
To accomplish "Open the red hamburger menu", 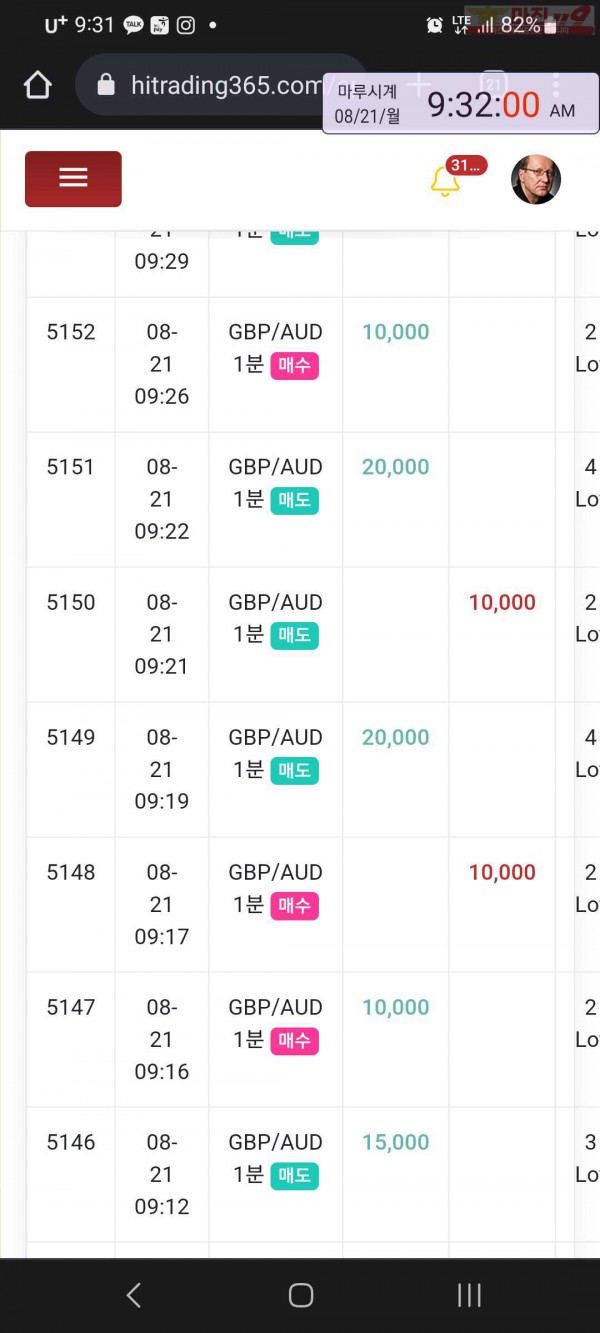I will (73, 178).
